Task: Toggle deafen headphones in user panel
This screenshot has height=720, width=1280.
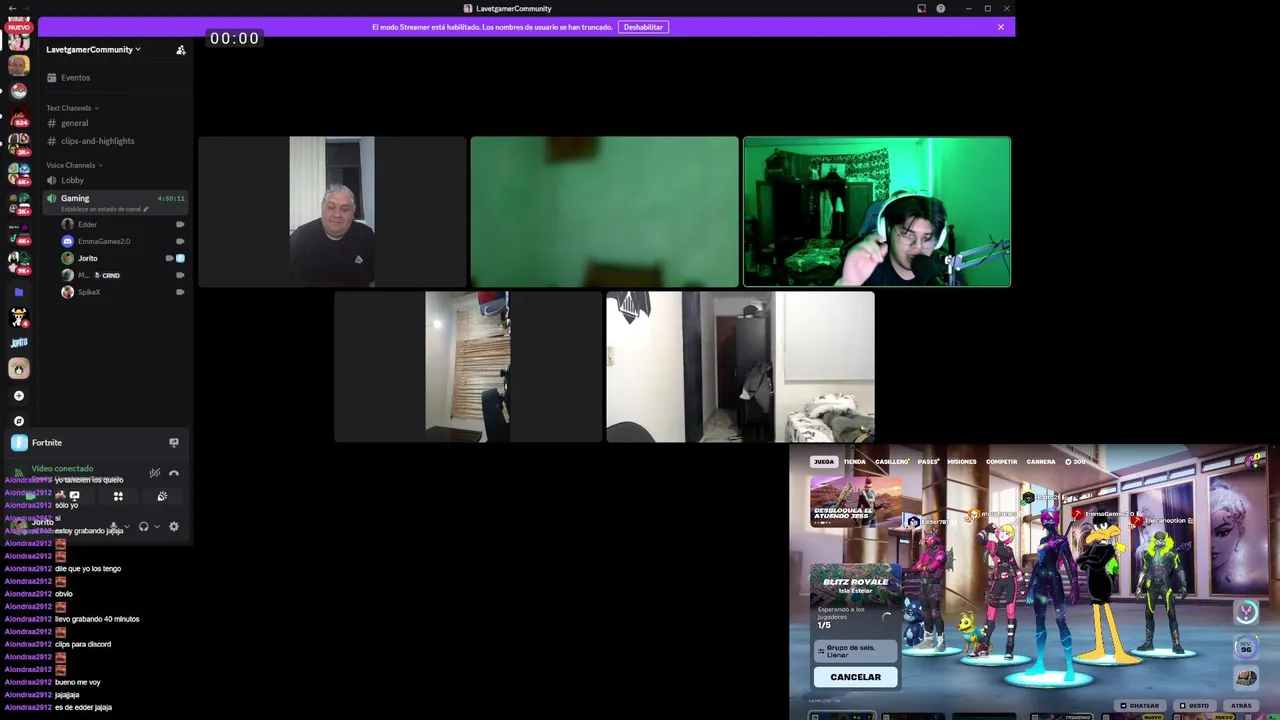Action: coord(144,527)
